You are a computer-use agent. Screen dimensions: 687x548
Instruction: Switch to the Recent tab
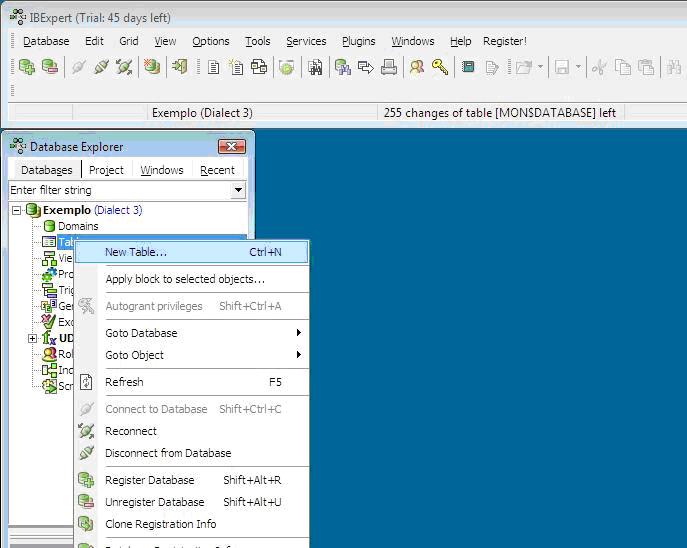tap(217, 170)
